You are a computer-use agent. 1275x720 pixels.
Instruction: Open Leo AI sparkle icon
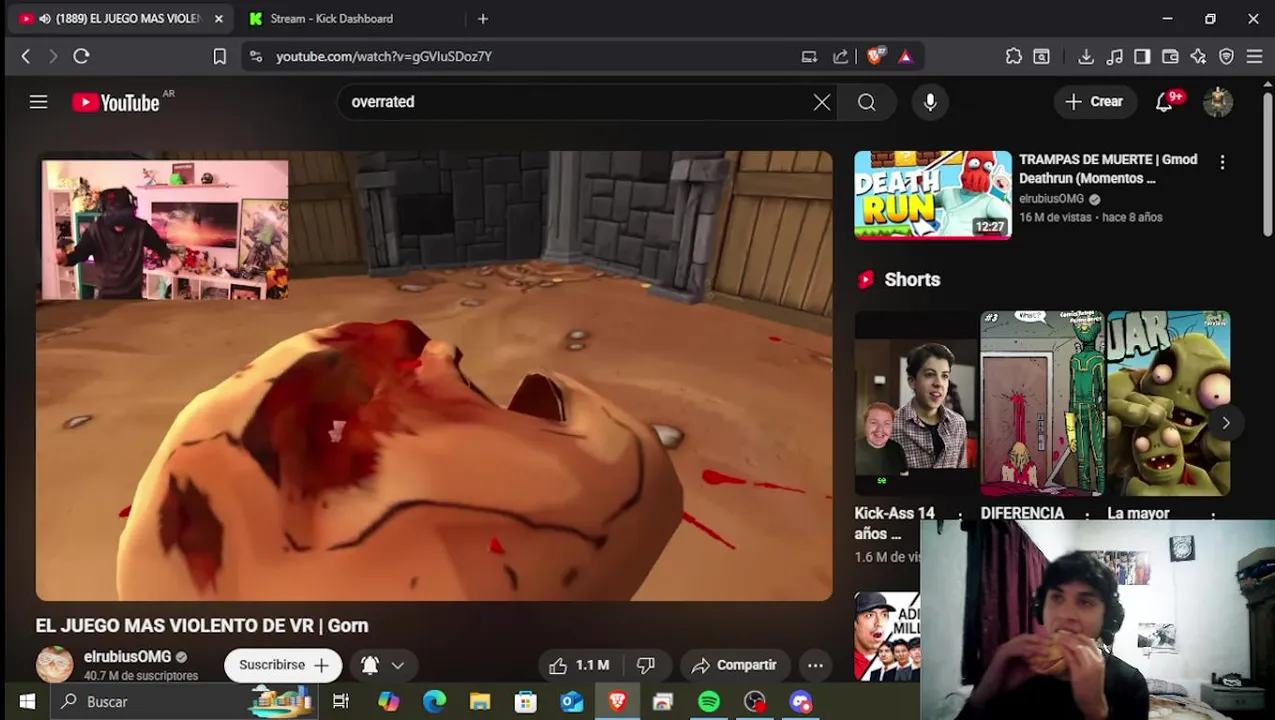1198,56
